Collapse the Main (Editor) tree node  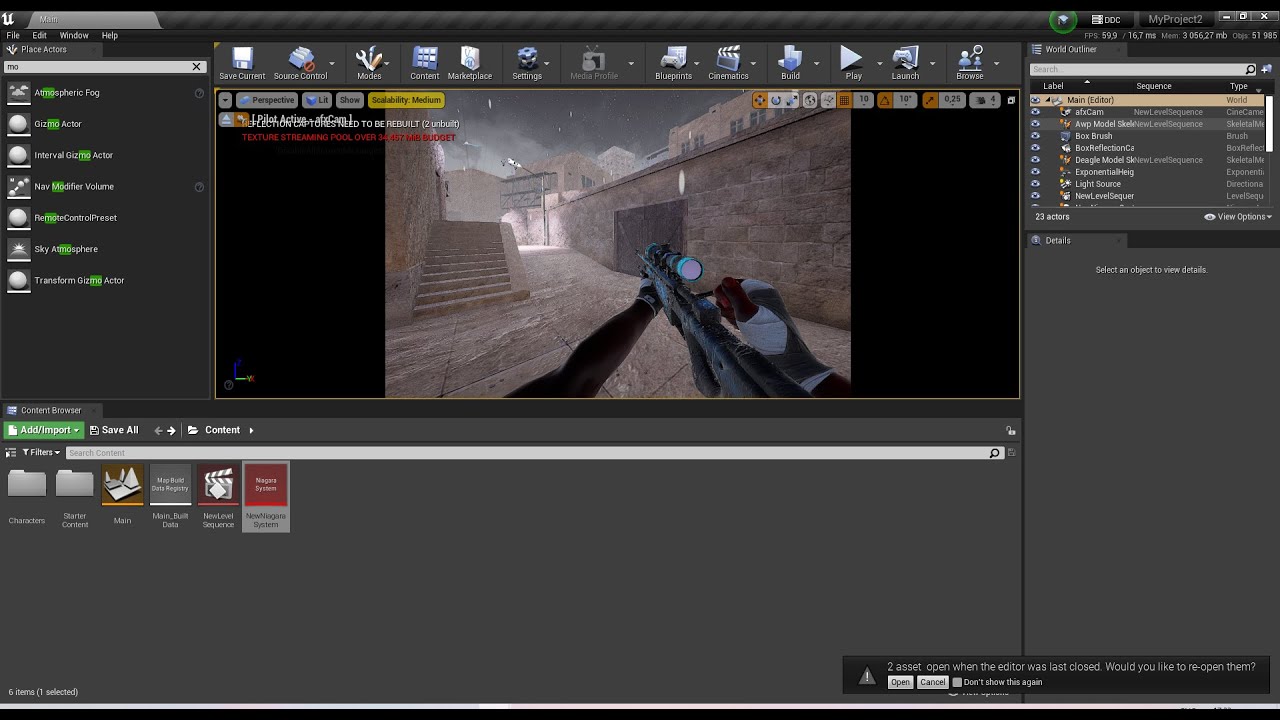pyautogui.click(x=1047, y=100)
